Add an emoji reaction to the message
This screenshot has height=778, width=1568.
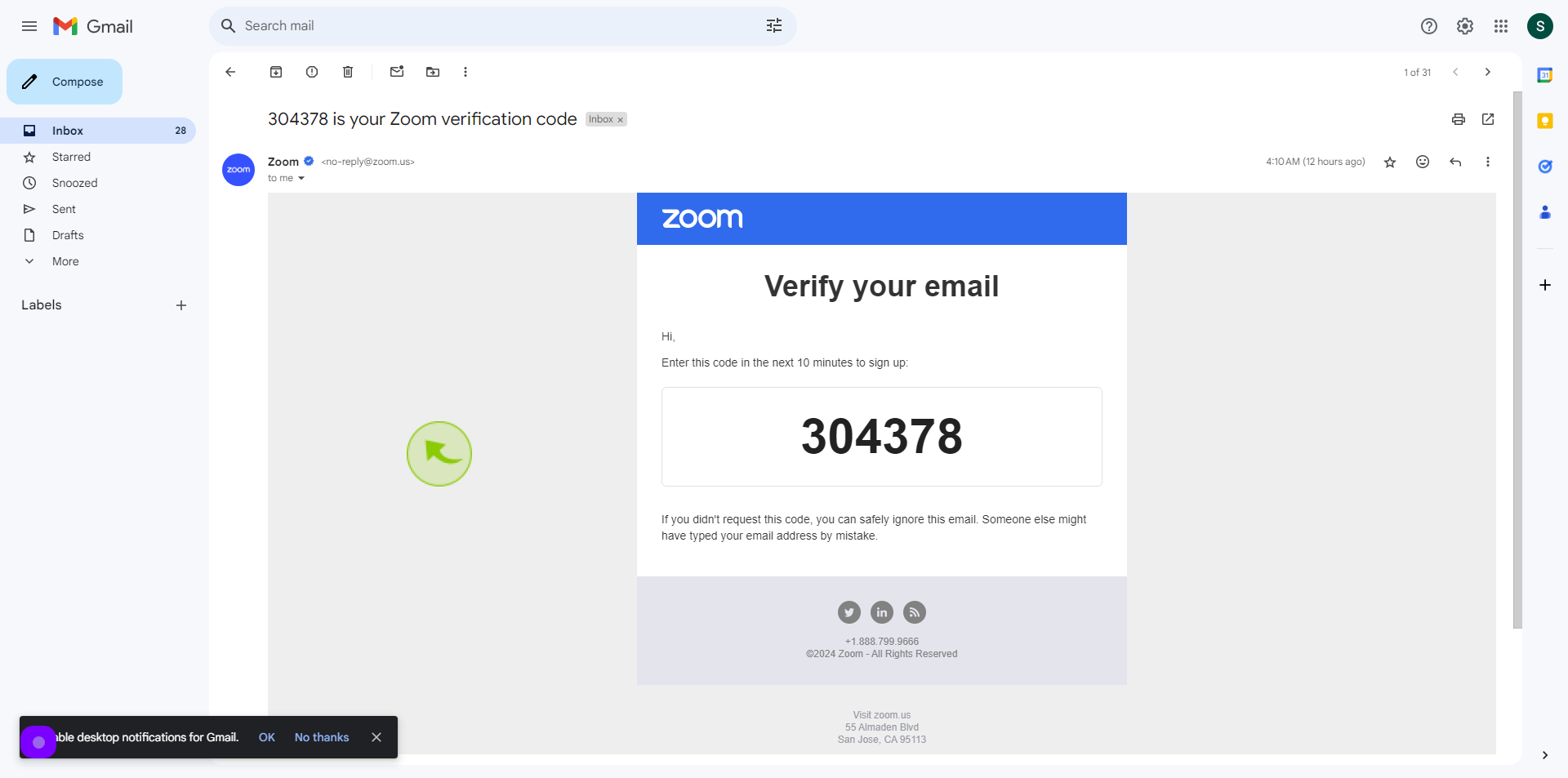(x=1423, y=162)
